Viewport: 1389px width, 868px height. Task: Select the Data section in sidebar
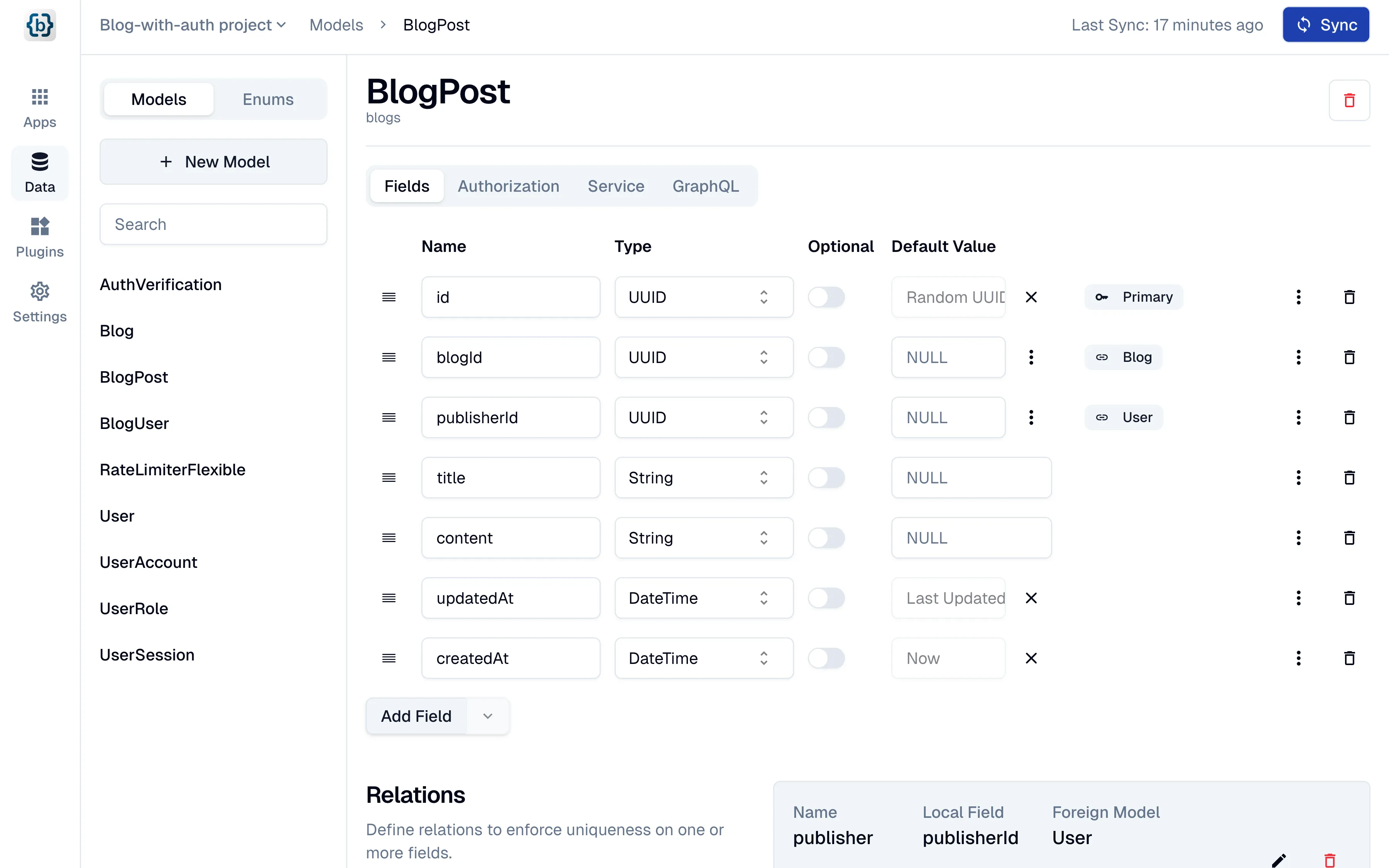tap(39, 172)
